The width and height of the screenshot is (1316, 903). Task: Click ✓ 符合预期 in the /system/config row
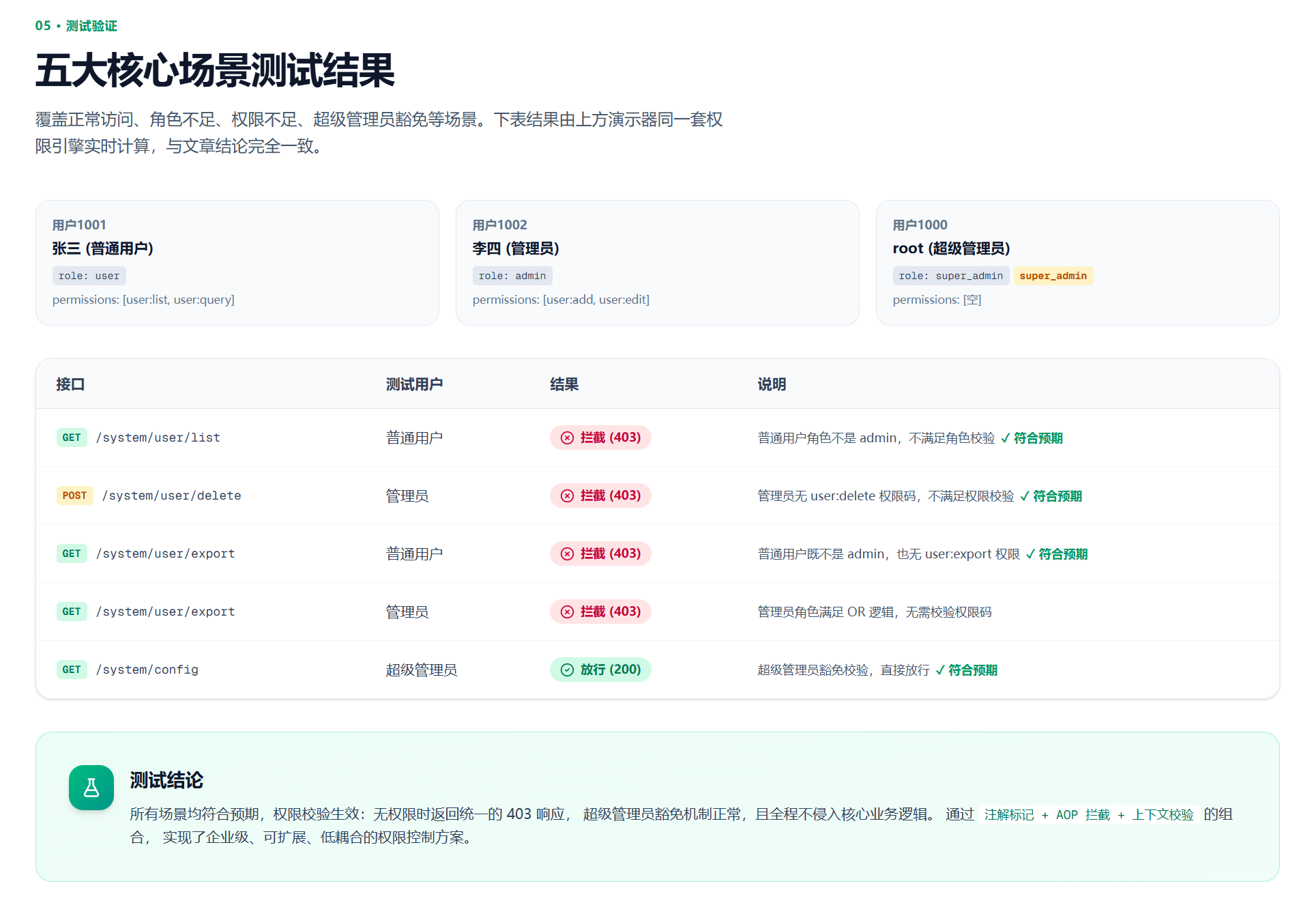click(966, 670)
